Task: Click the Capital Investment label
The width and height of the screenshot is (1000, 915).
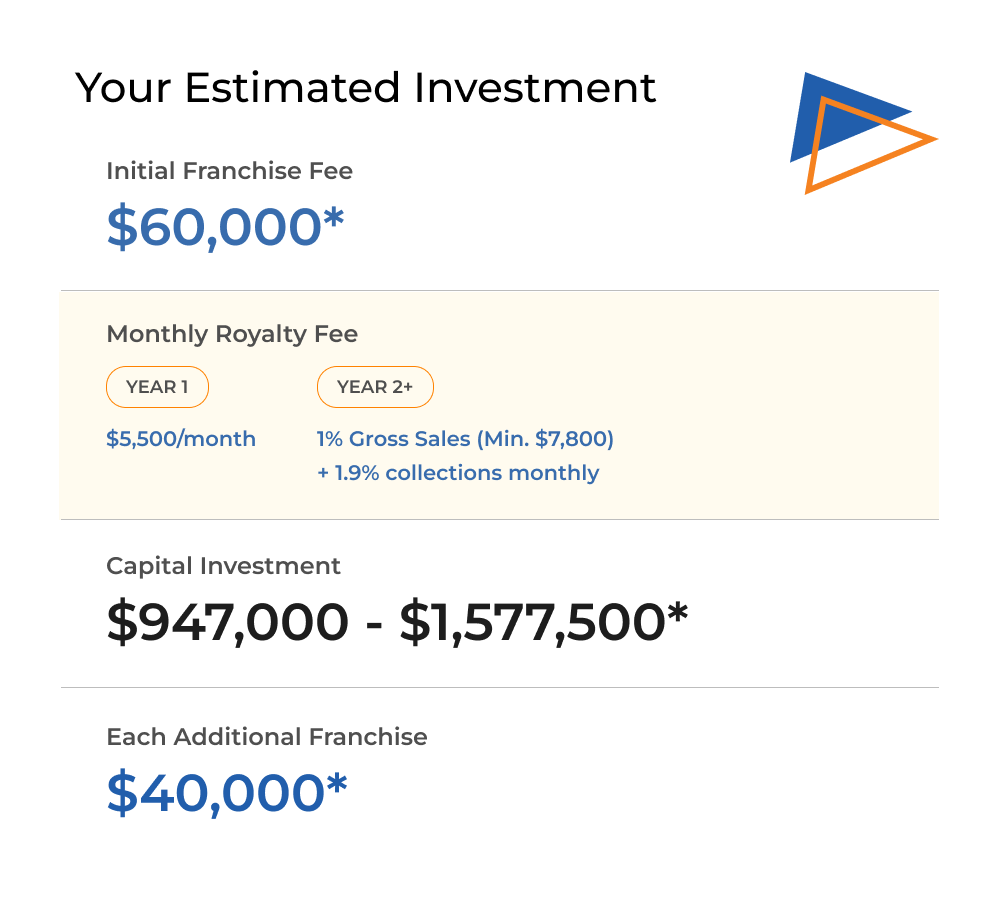Action: point(223,566)
